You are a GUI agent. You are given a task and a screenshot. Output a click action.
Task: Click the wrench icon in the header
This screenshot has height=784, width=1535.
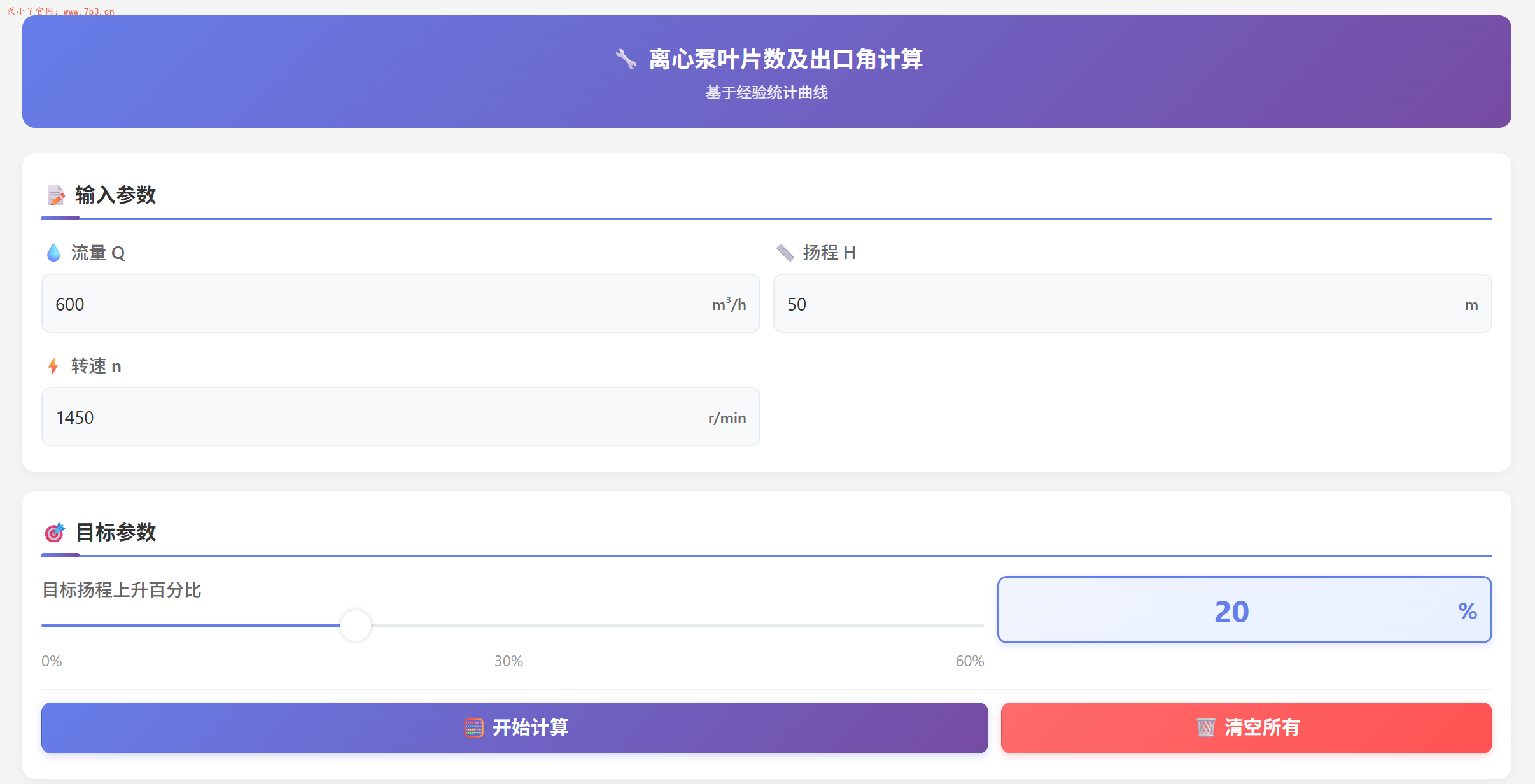[625, 59]
